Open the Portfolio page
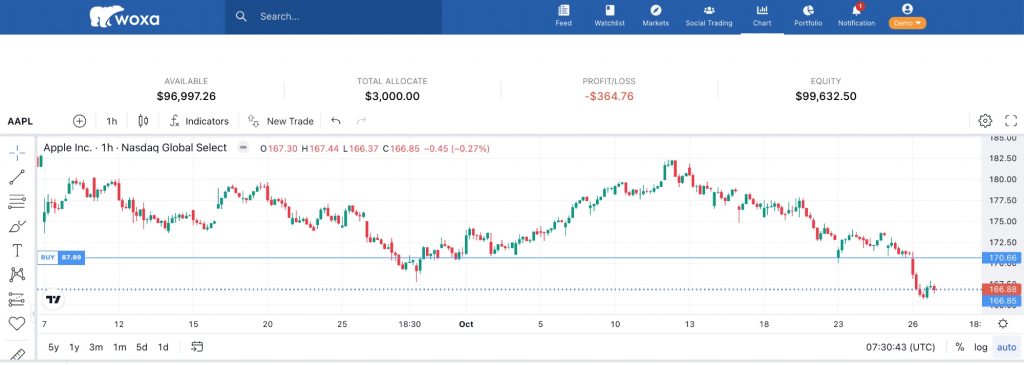1024x365 pixels. click(x=808, y=16)
